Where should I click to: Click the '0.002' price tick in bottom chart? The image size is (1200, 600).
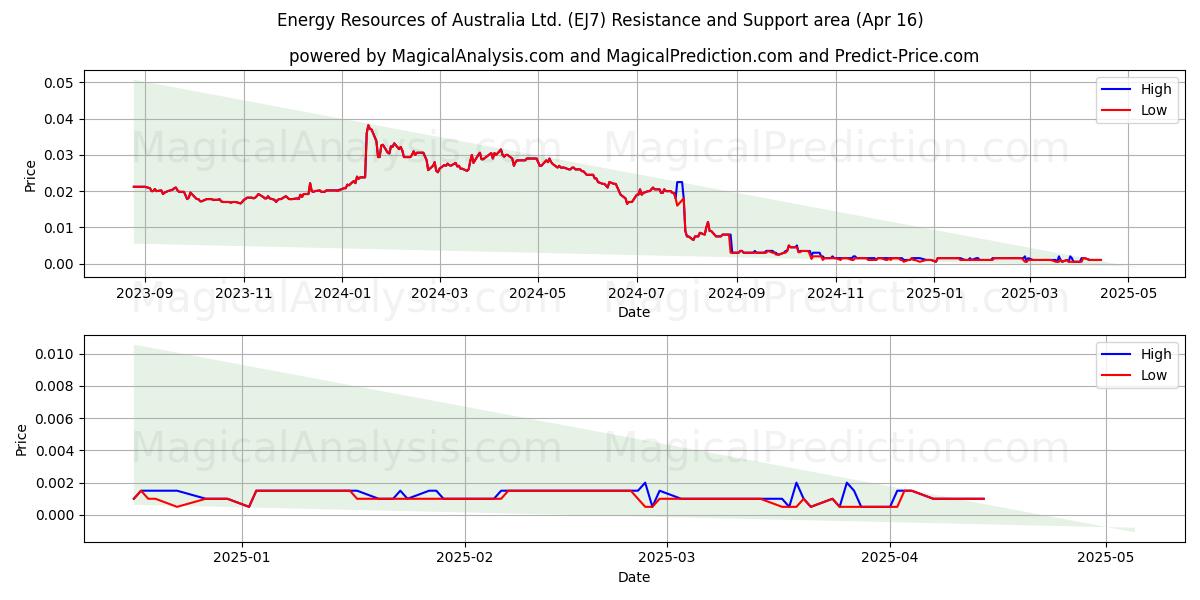(x=54, y=483)
